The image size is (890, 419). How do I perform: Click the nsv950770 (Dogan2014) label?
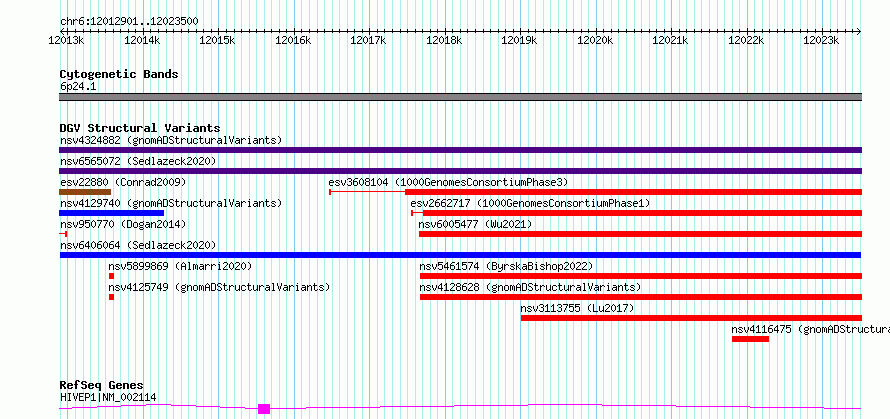tap(123, 224)
